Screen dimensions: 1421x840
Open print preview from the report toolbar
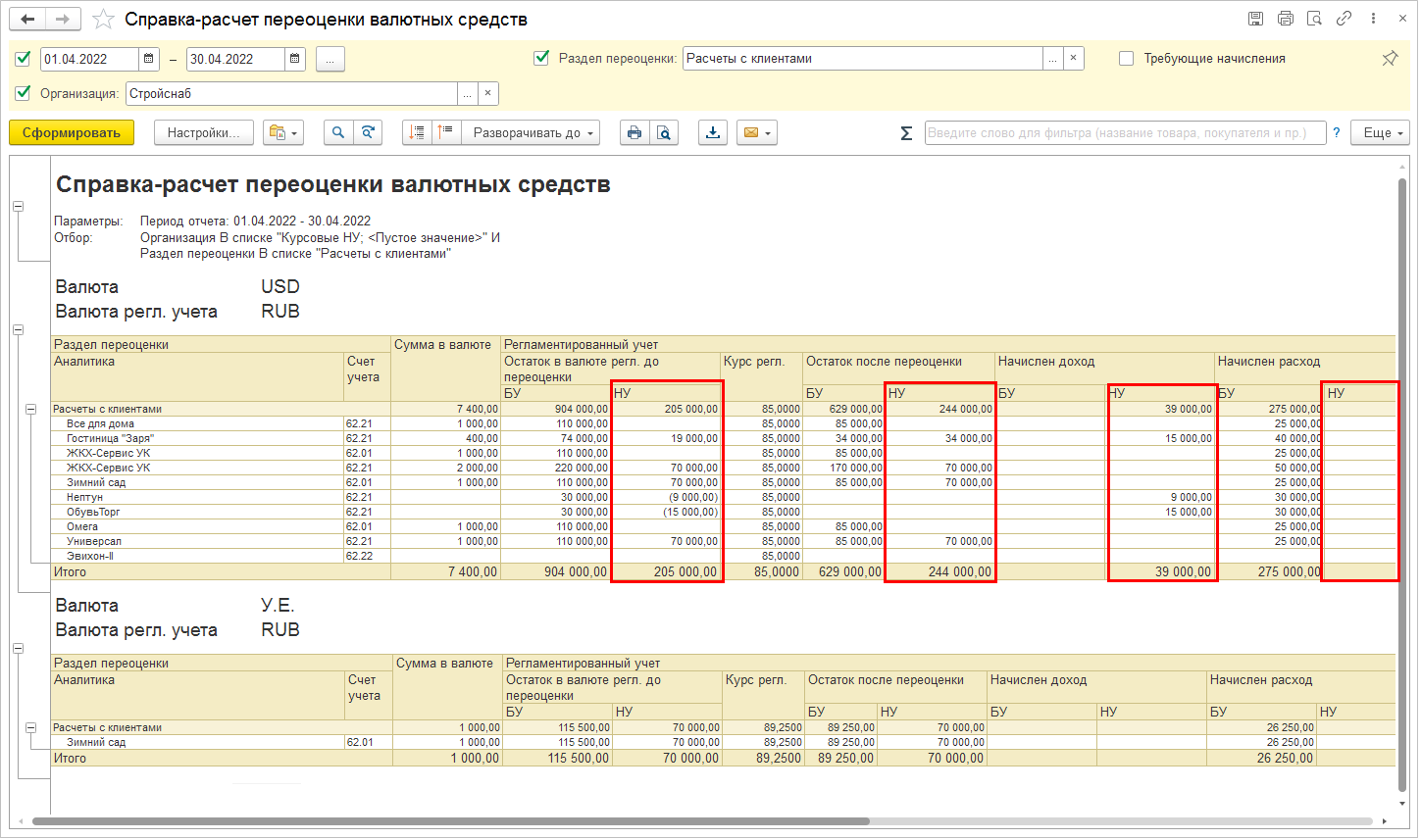click(664, 133)
